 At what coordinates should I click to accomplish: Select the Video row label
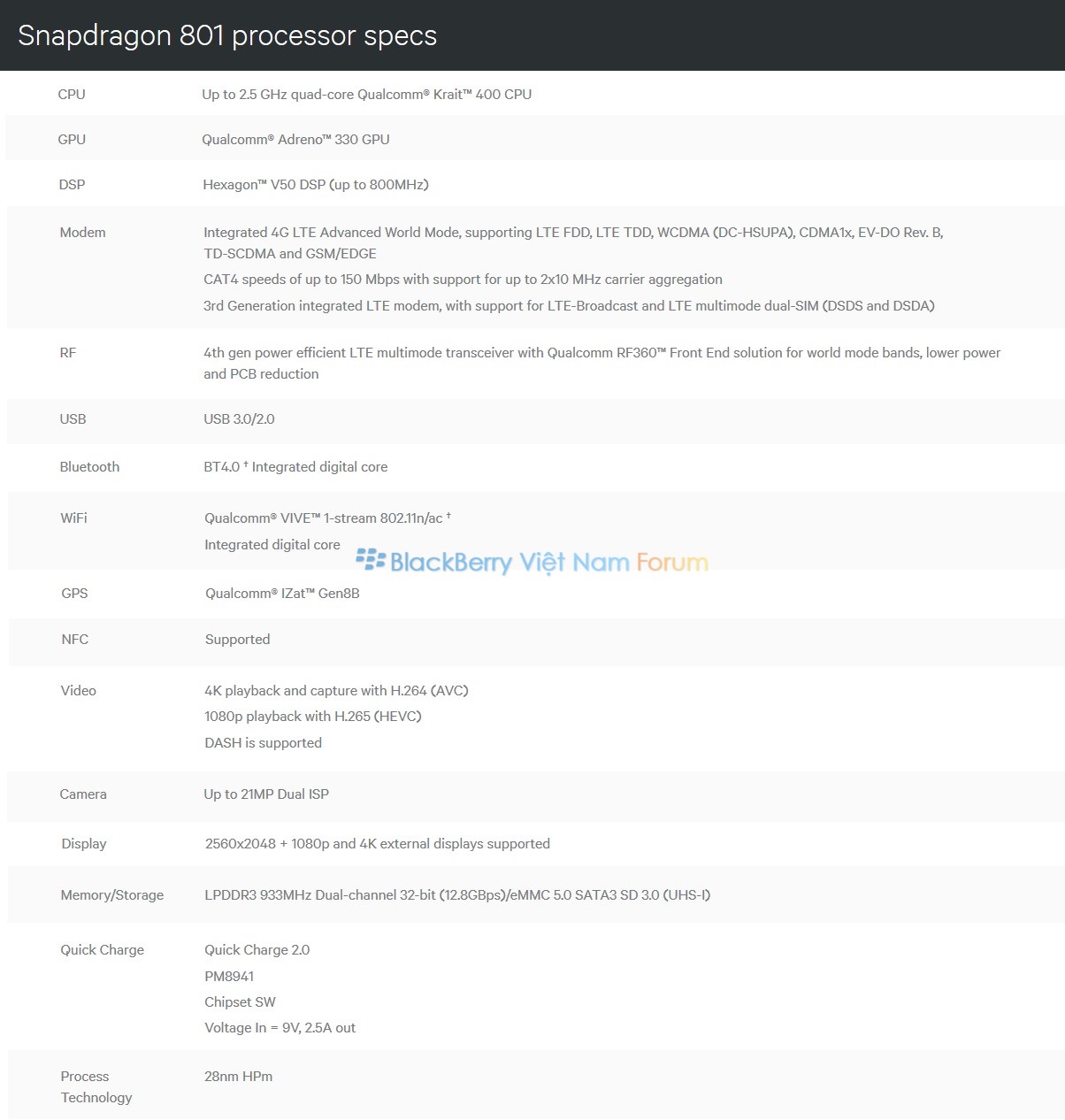pyautogui.click(x=78, y=691)
